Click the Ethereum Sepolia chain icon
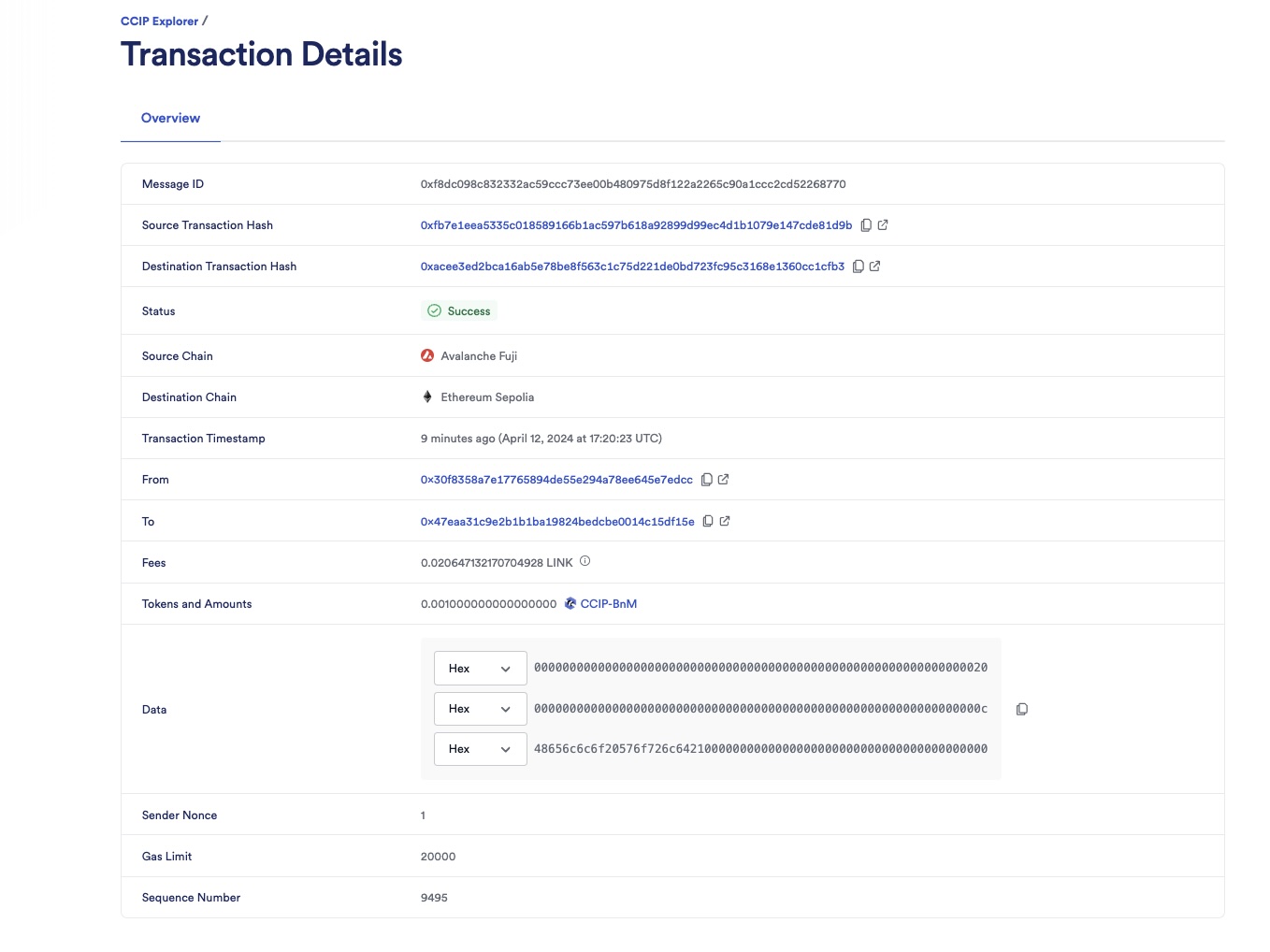This screenshot has height=952, width=1270. (x=427, y=397)
